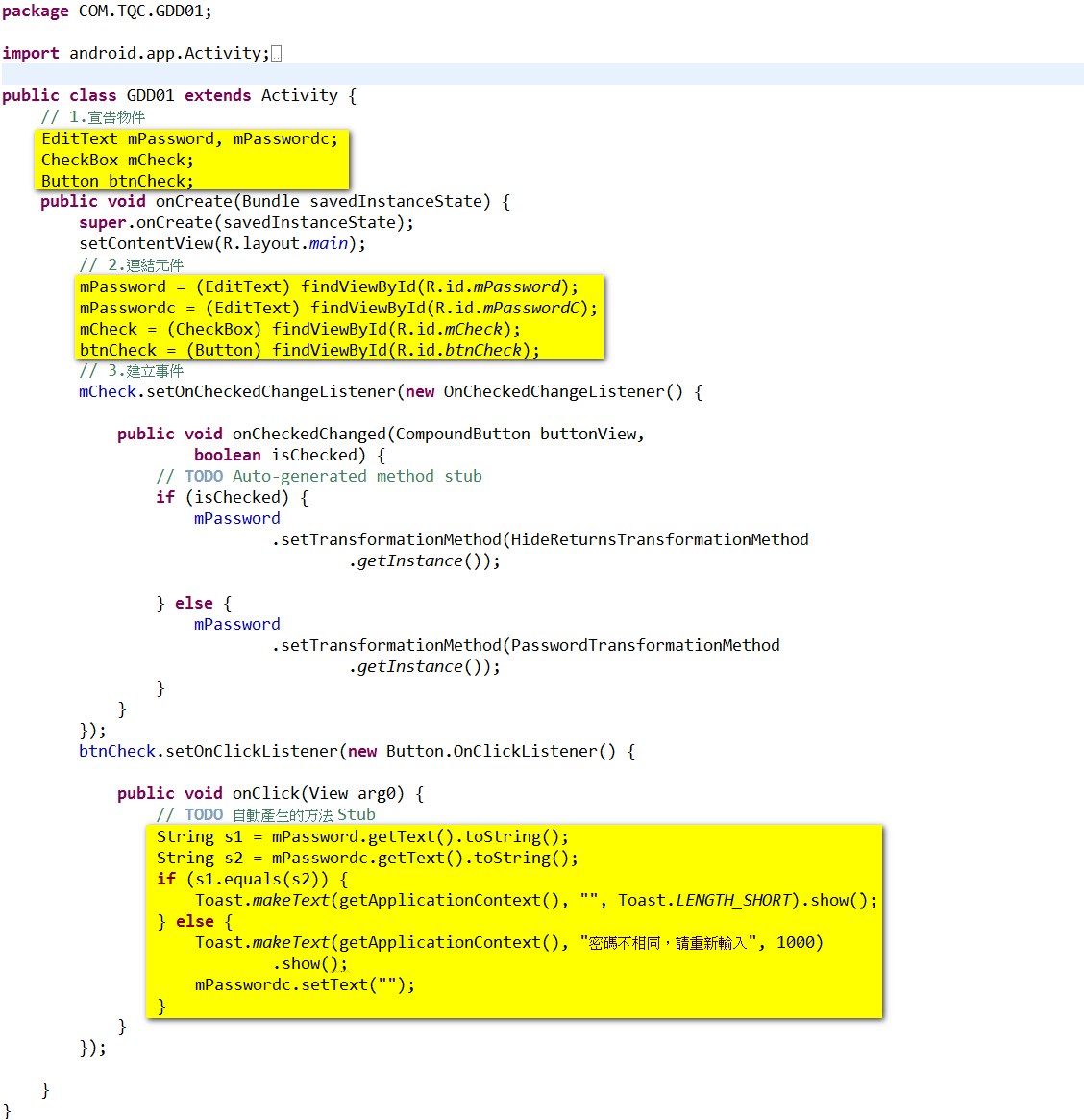Click the line assigning findViewById(R.id.mPassword)
Screen dimensions: 1084x1120
pos(329,287)
